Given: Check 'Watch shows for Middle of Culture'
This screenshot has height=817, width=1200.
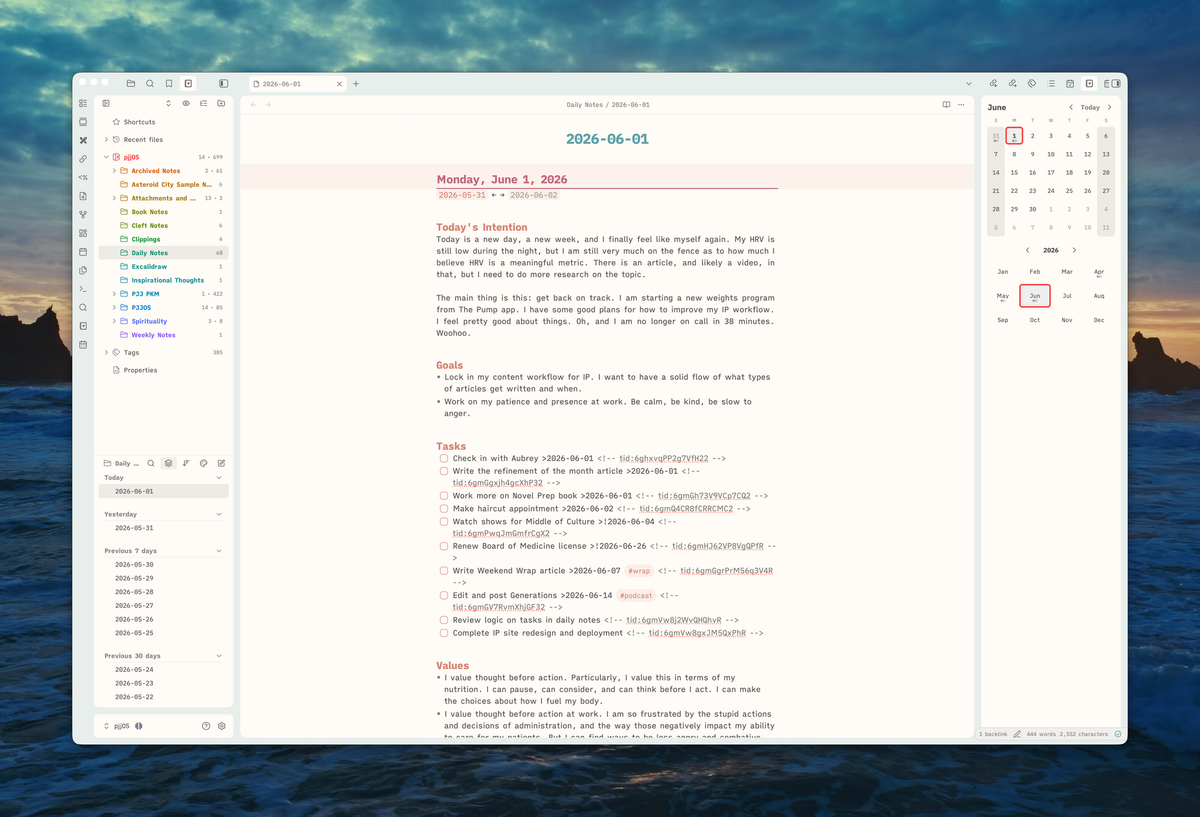Looking at the screenshot, I should tap(444, 521).
